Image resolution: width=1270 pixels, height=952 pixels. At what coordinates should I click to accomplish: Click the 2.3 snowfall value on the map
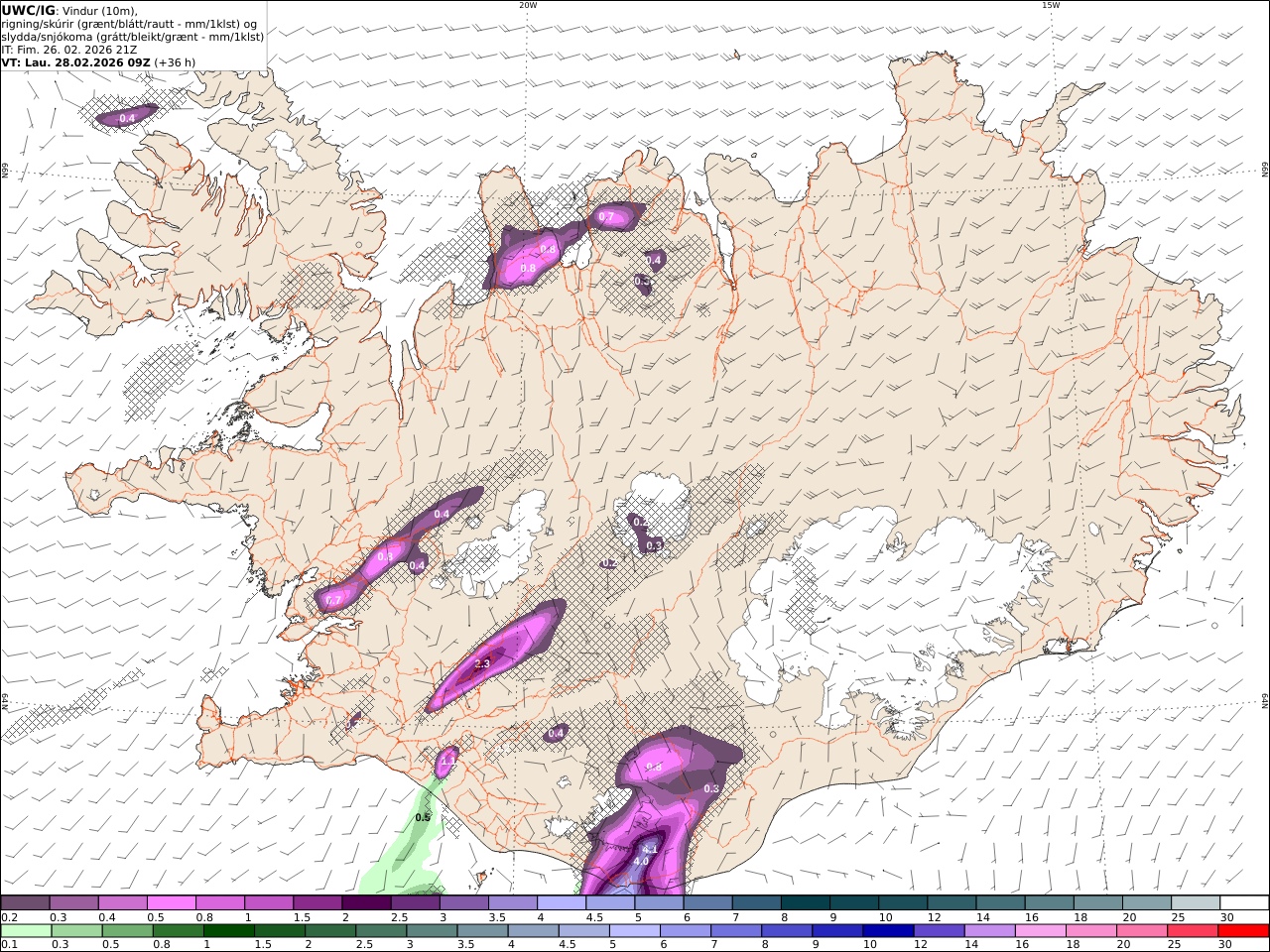[x=482, y=663]
